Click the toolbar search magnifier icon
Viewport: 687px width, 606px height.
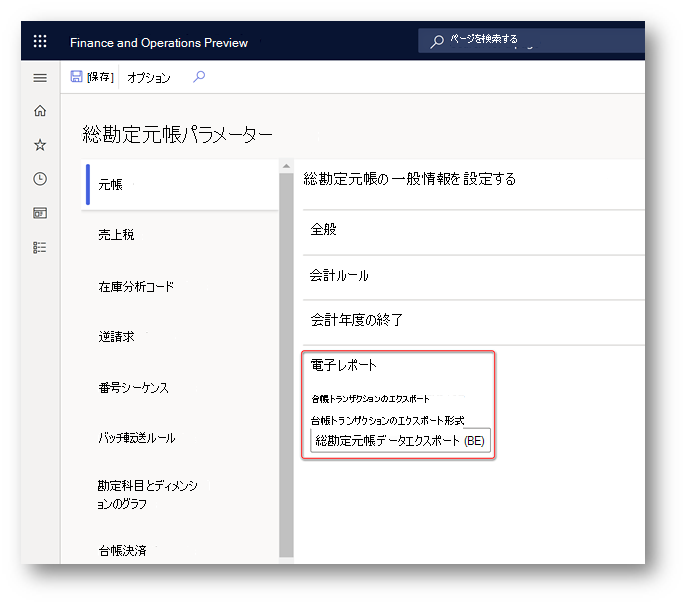199,77
